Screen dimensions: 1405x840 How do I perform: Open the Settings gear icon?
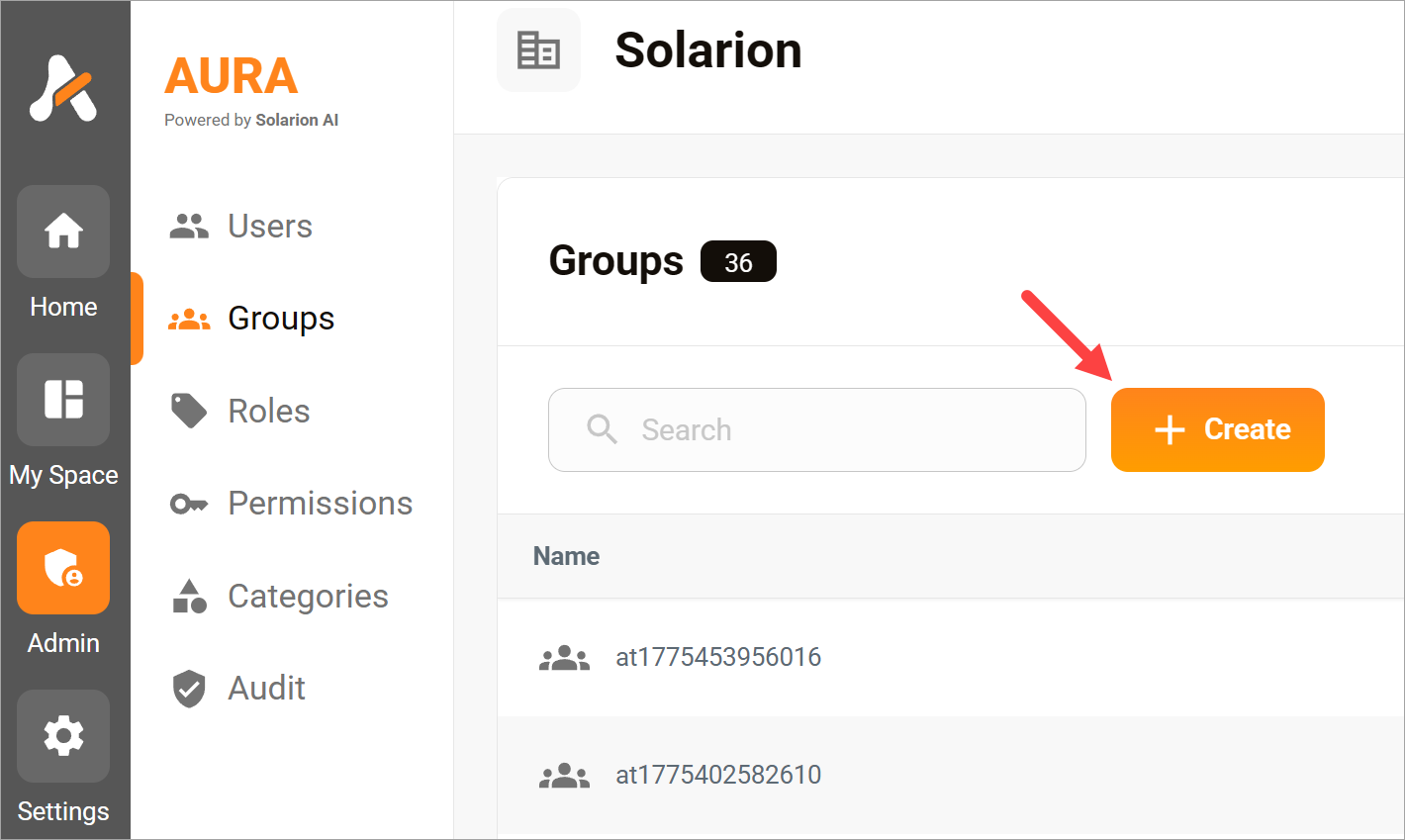pos(63,736)
